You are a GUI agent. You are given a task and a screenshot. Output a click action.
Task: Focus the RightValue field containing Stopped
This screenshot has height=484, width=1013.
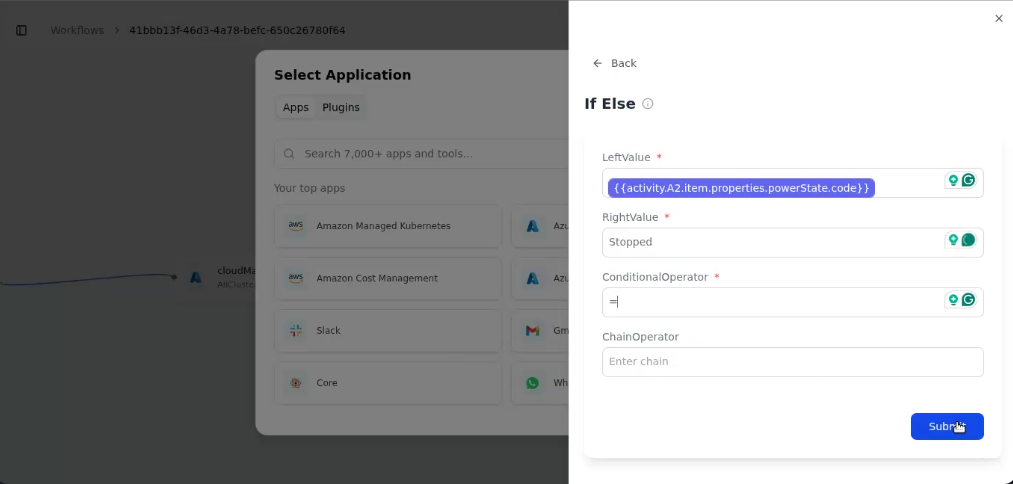click(793, 242)
